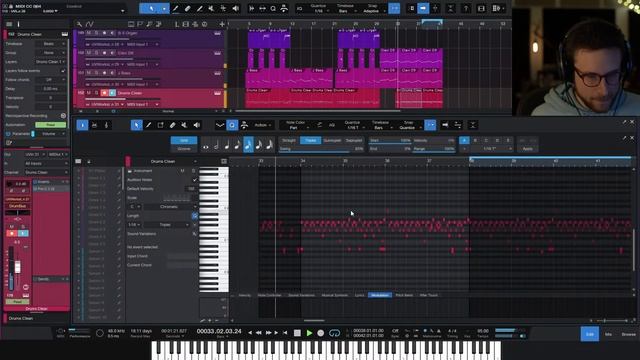Adjust the quantize Start percentage slider
Viewport: 640px width, 360px height.
tap(390, 141)
